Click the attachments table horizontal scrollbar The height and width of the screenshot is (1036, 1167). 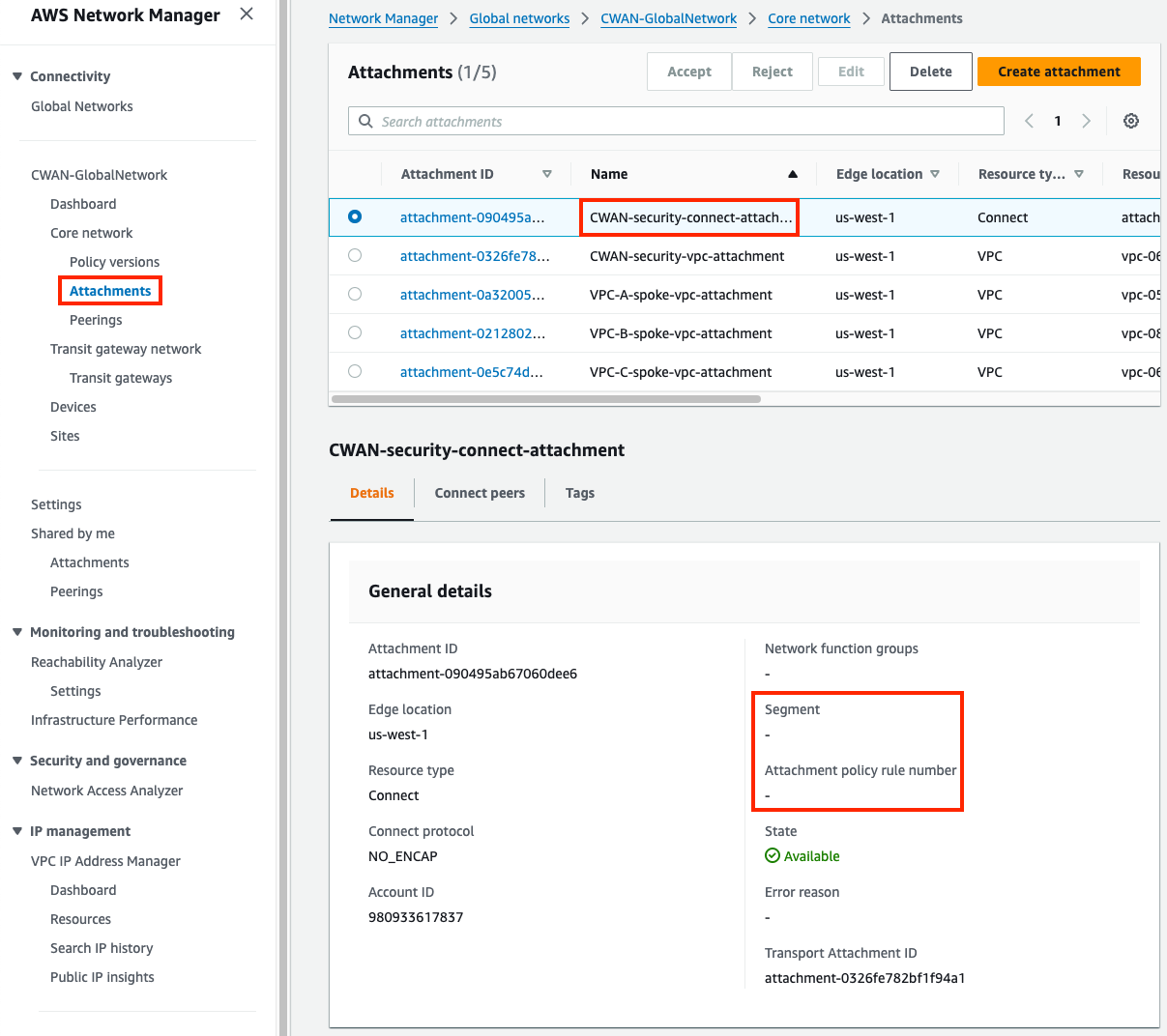[x=546, y=398]
